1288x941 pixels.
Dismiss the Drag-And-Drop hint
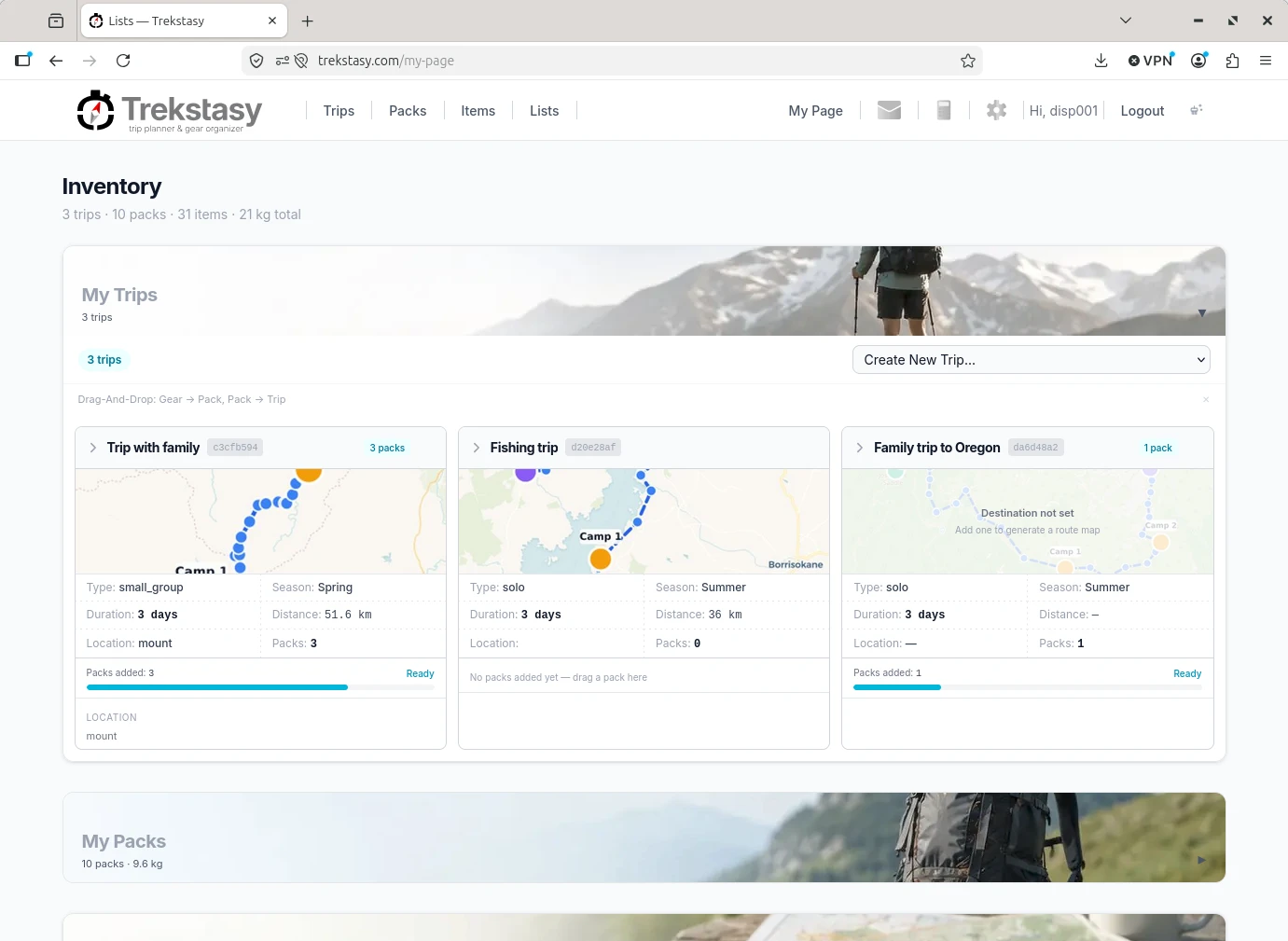[x=1206, y=399]
